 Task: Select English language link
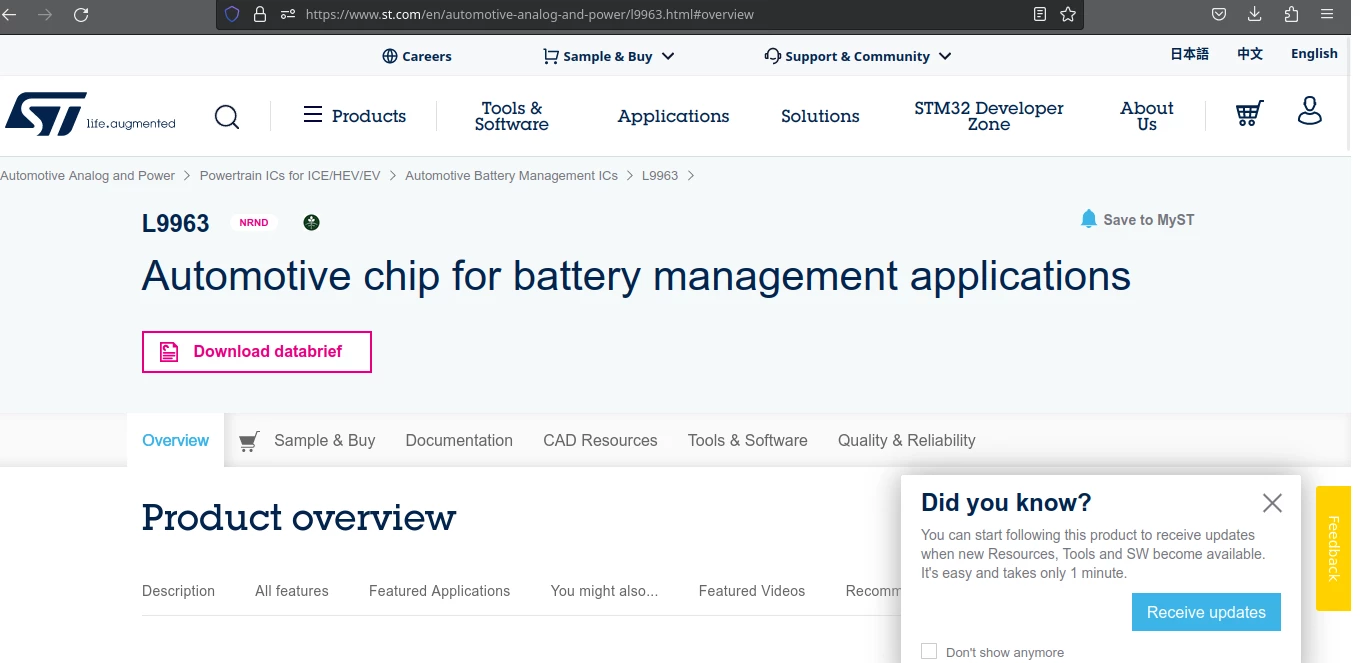click(x=1314, y=54)
